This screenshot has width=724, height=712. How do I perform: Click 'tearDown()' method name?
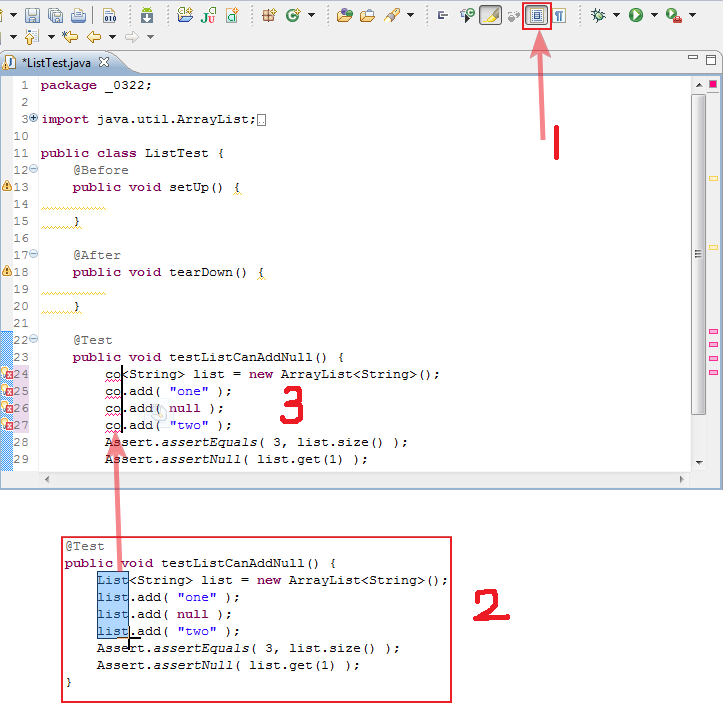pos(208,272)
